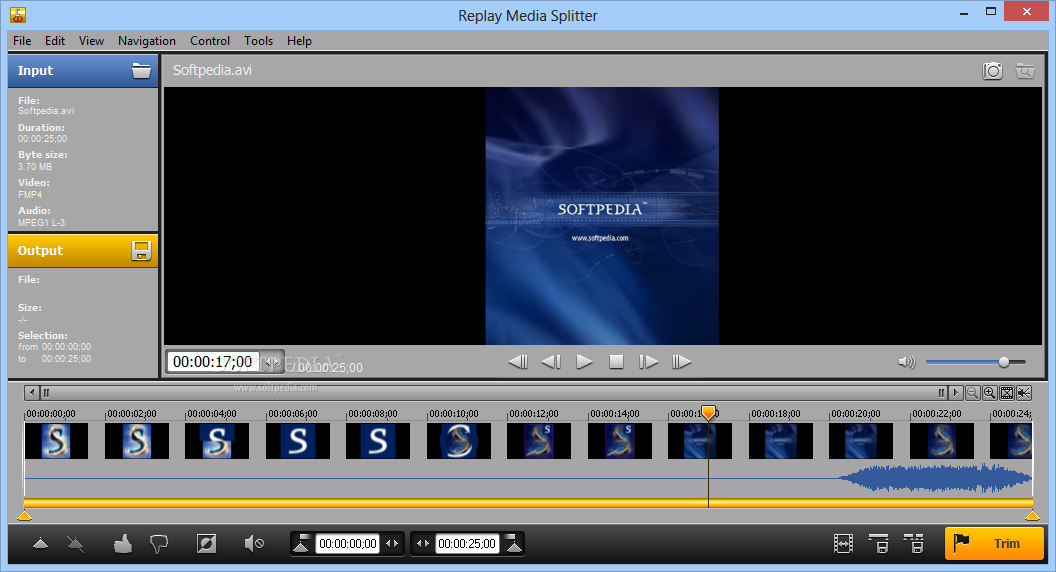Click the Trim button
Screen dimensions: 1056x572
point(994,544)
